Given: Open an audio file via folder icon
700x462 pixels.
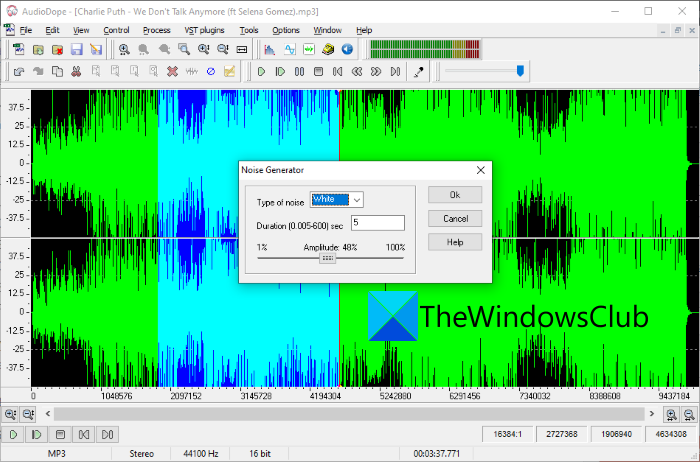Looking at the screenshot, I should tap(38, 49).
